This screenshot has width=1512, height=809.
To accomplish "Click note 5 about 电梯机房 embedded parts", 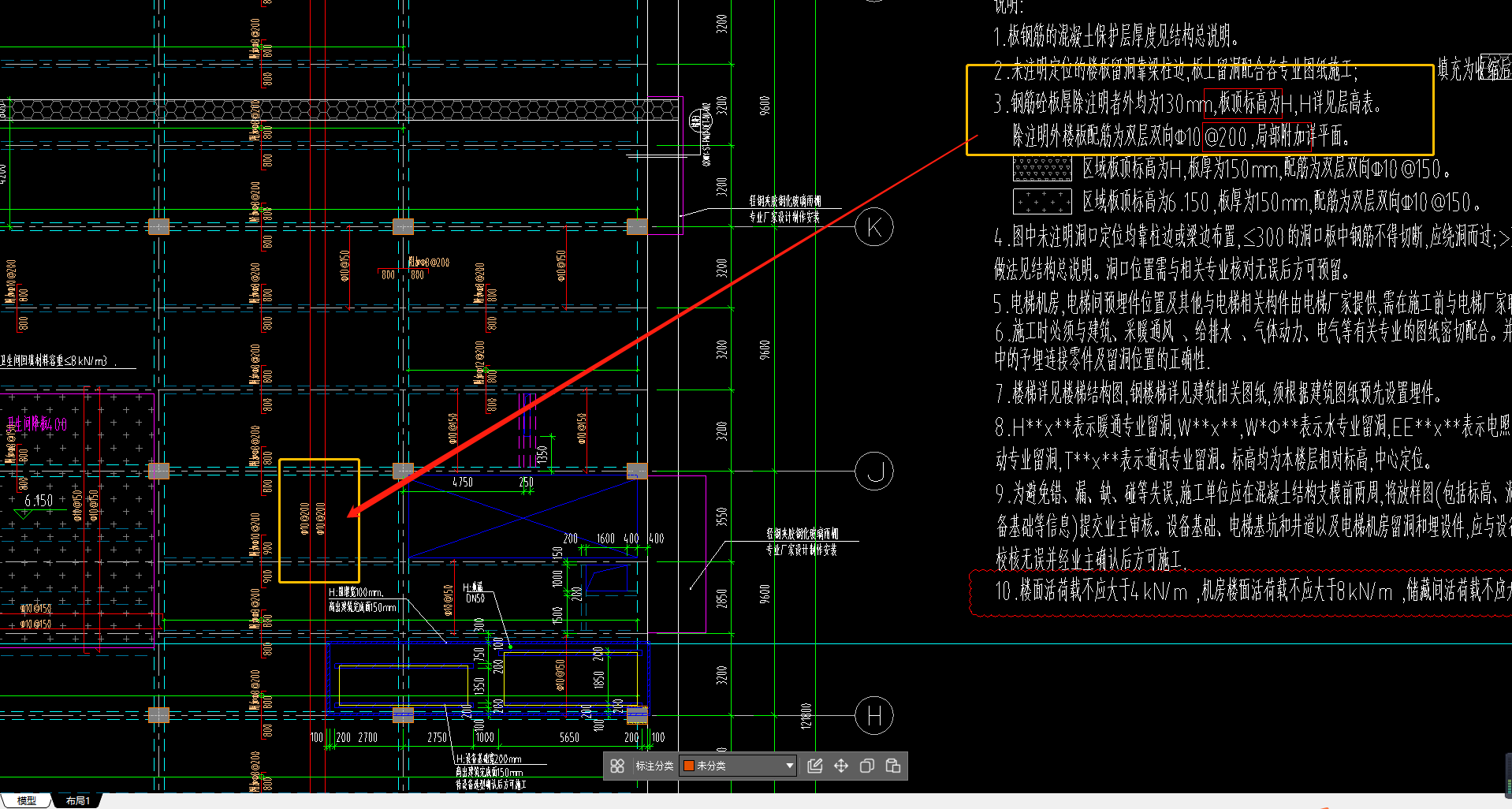I will click(1253, 303).
